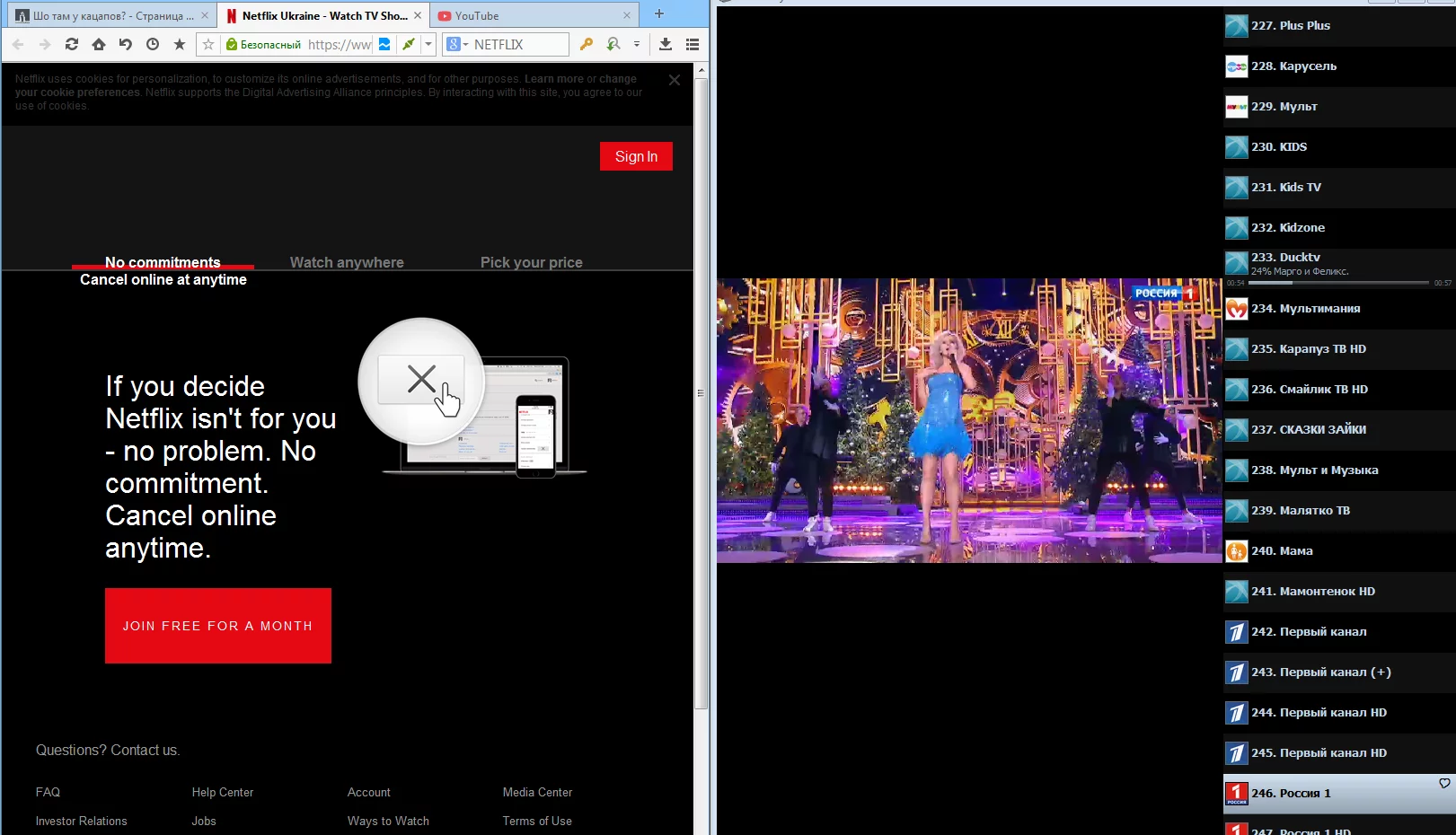Open the Terms of Use link

coord(537,821)
